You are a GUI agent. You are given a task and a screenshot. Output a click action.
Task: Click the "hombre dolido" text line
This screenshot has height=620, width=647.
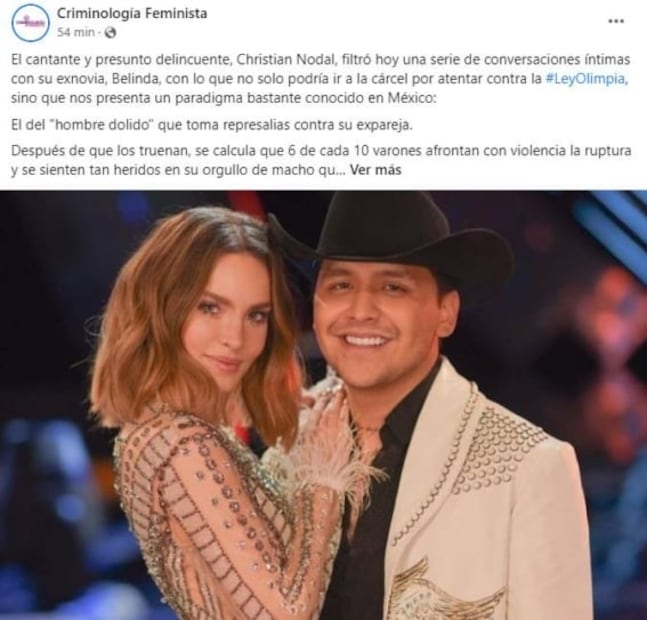click(x=212, y=125)
